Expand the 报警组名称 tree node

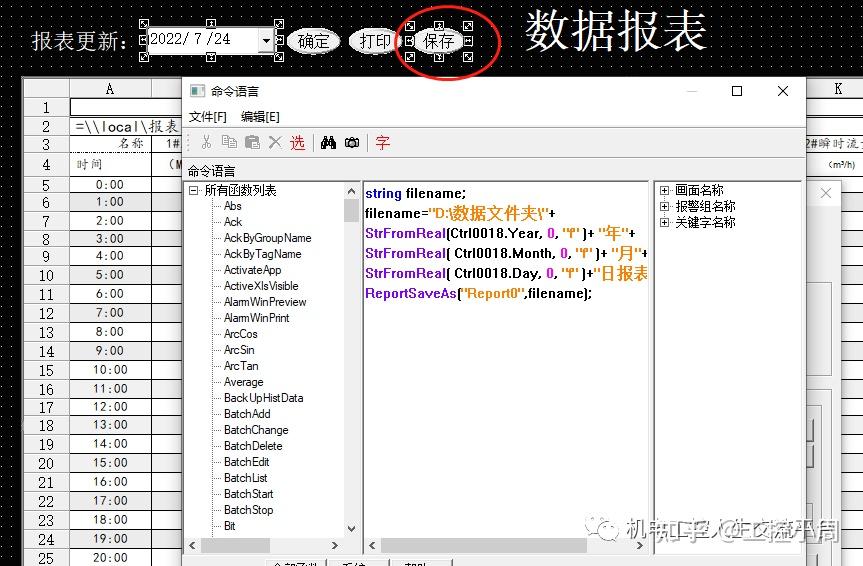[x=664, y=206]
